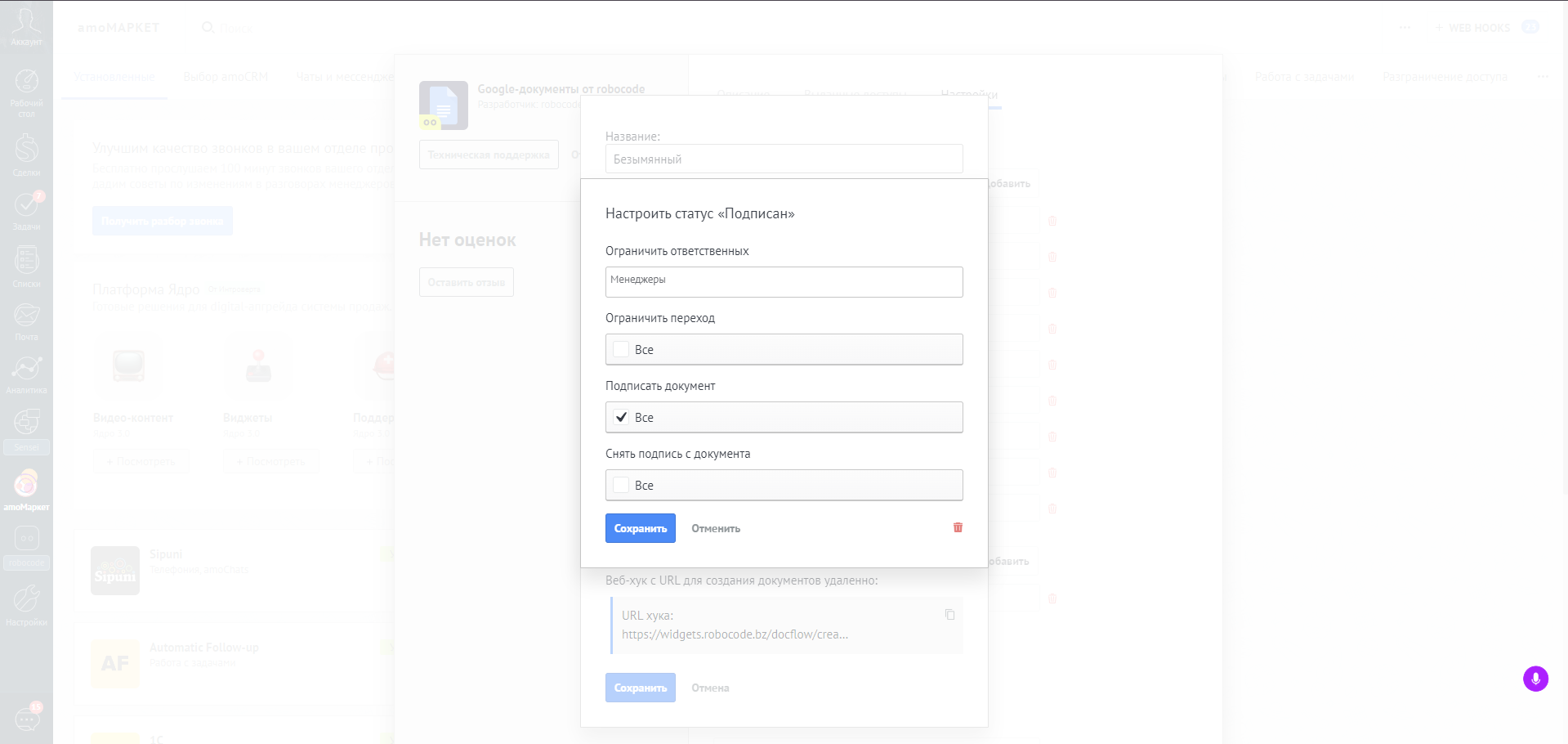Click Отменить in status dialog
The image size is (1568, 744).
716,528
